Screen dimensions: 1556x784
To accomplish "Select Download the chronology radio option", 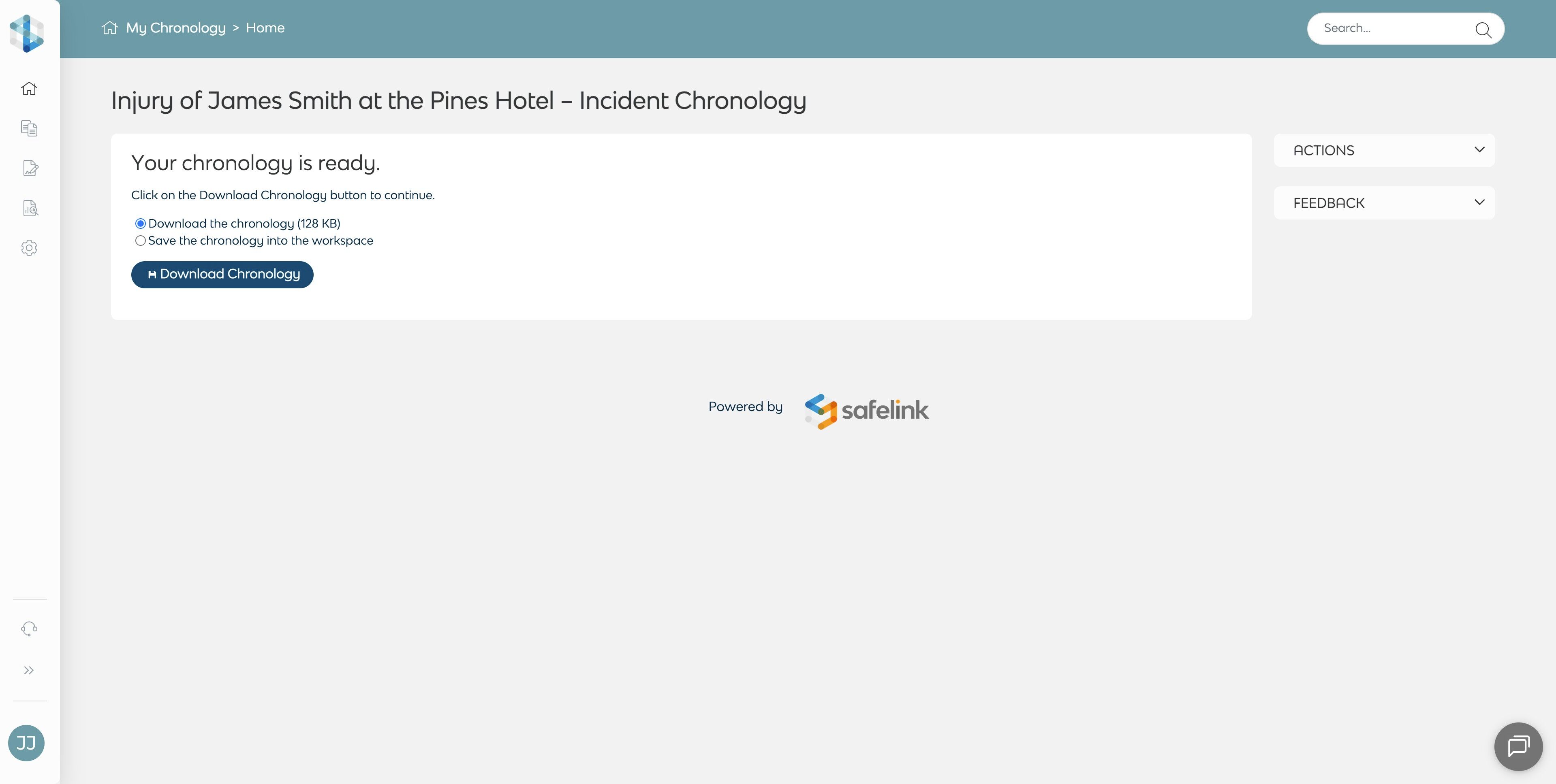I will pos(141,224).
